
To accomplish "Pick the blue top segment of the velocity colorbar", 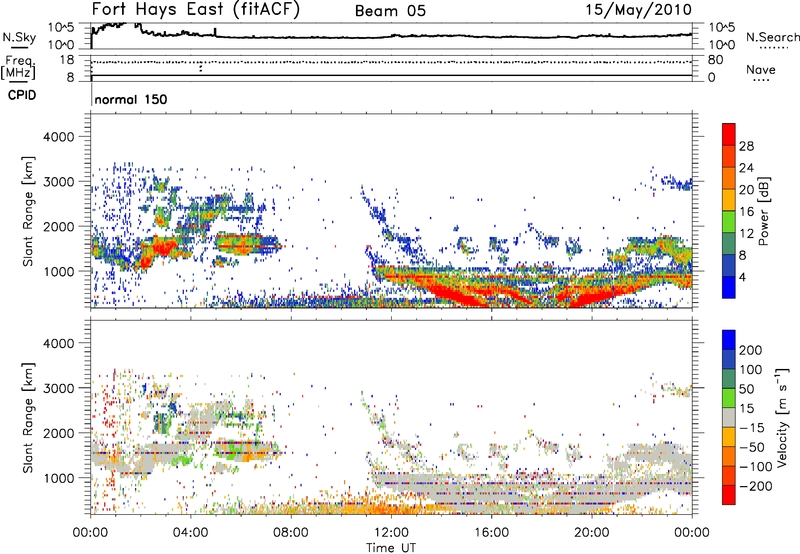I will pyautogui.click(x=729, y=340).
